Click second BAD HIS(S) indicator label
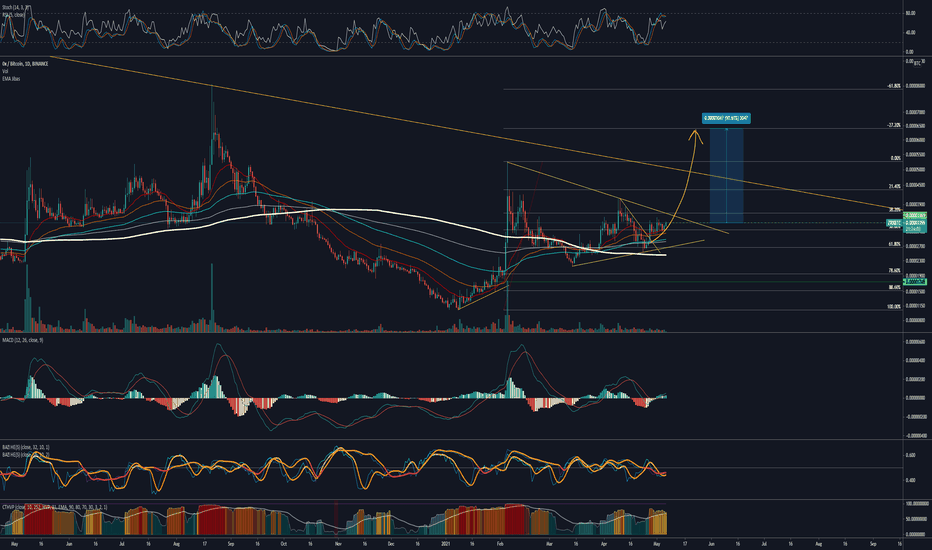 [x=26, y=454]
